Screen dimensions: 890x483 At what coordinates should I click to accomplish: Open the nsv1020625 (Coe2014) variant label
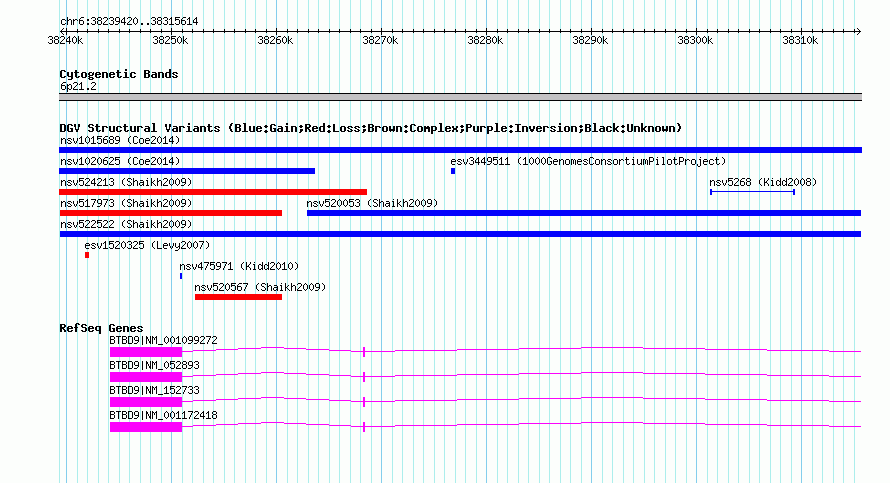coord(120,161)
